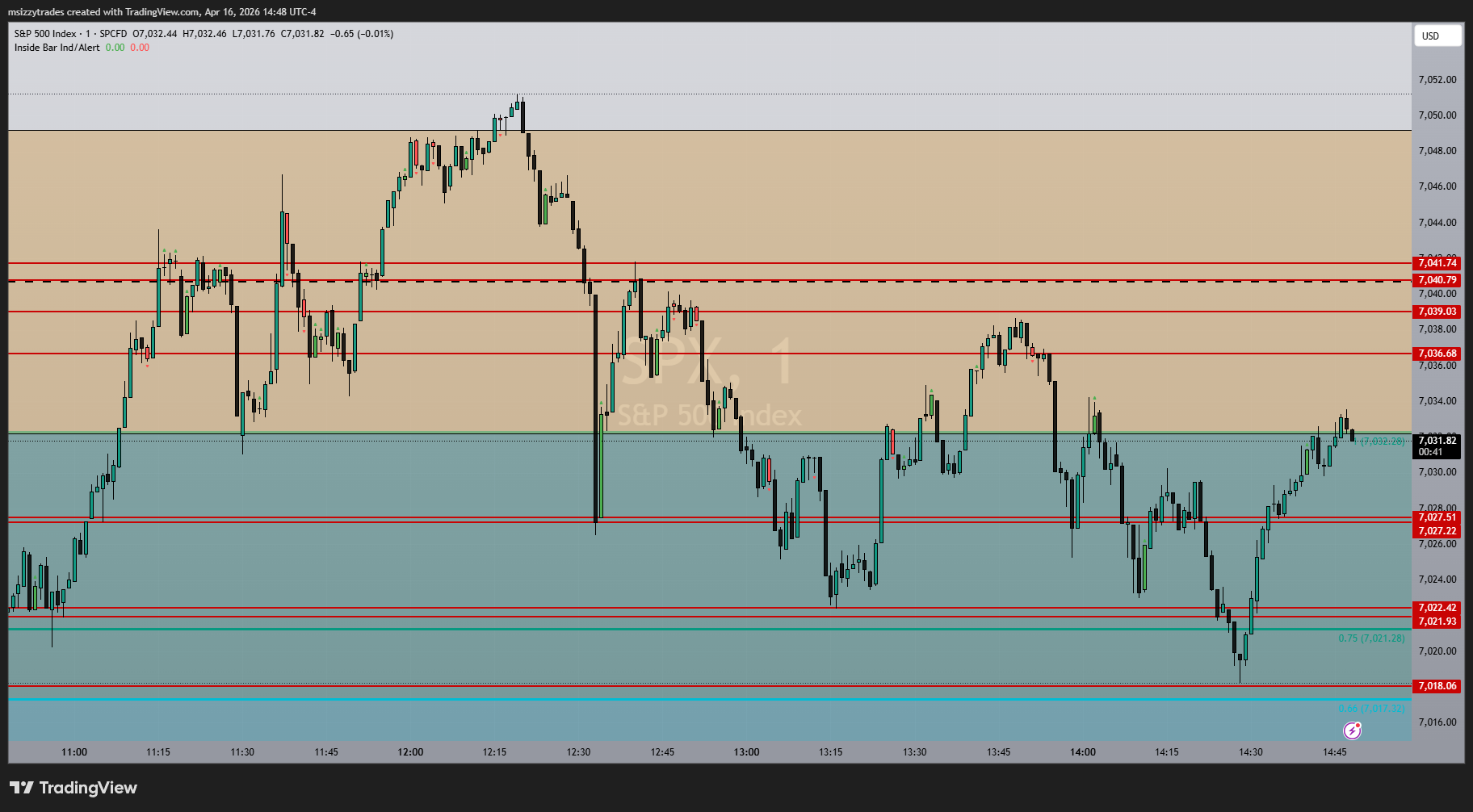Click the 7,038.00 price scale label

click(x=1437, y=329)
